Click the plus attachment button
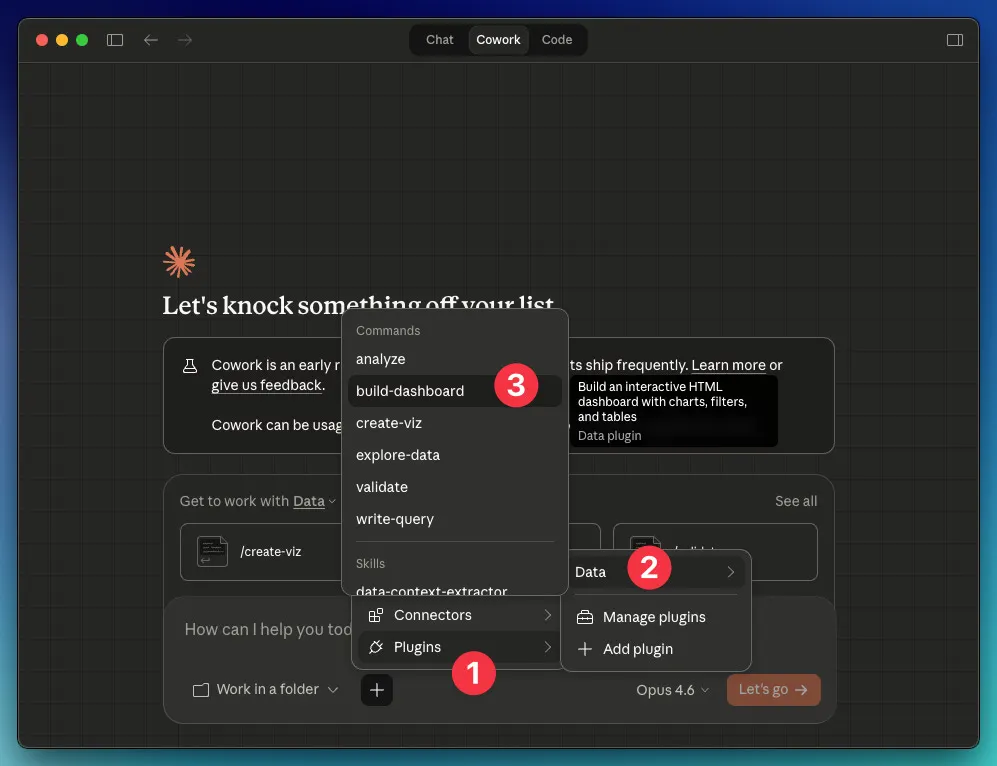This screenshot has height=766, width=997. [376, 689]
